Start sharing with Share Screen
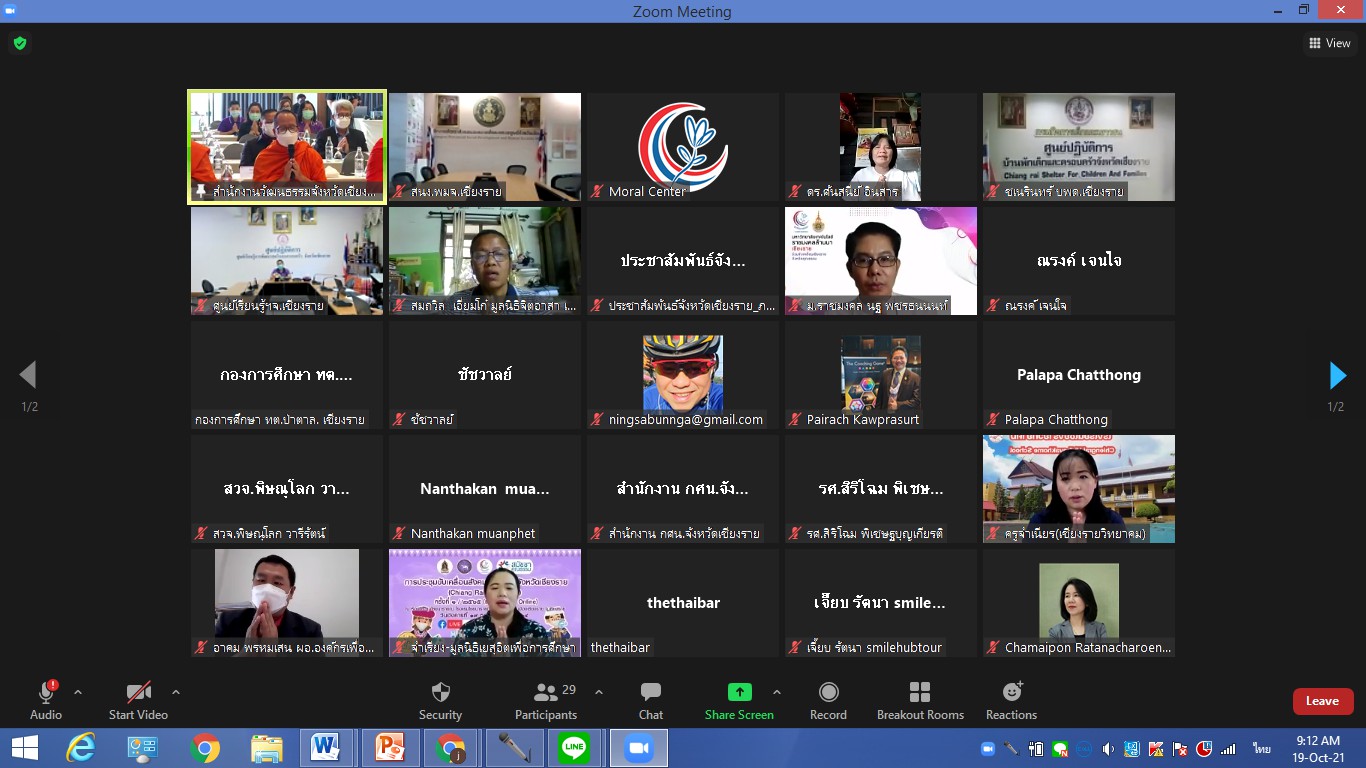The width and height of the screenshot is (1366, 768). [x=739, y=692]
